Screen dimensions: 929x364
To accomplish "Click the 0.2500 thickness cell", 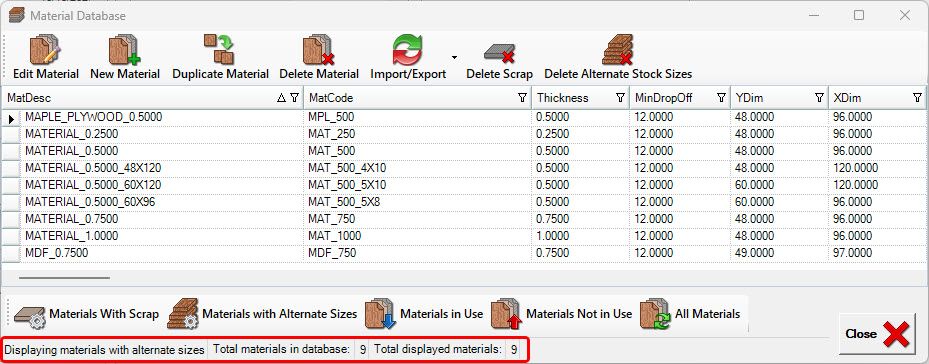I will pos(581,135).
